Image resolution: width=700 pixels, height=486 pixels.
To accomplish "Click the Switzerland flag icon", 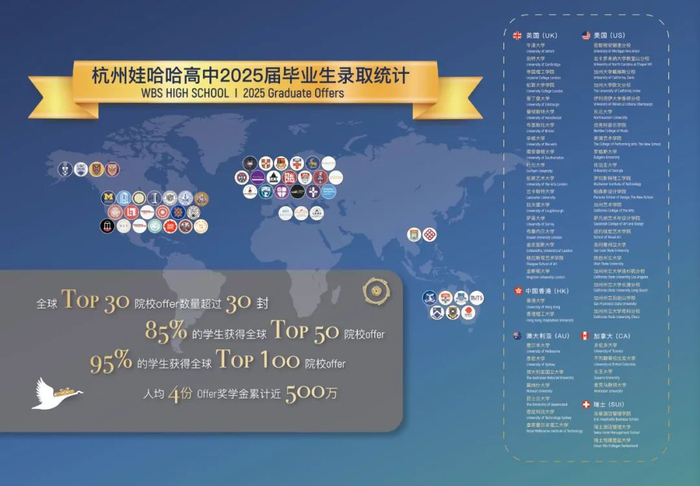I will point(586,405).
